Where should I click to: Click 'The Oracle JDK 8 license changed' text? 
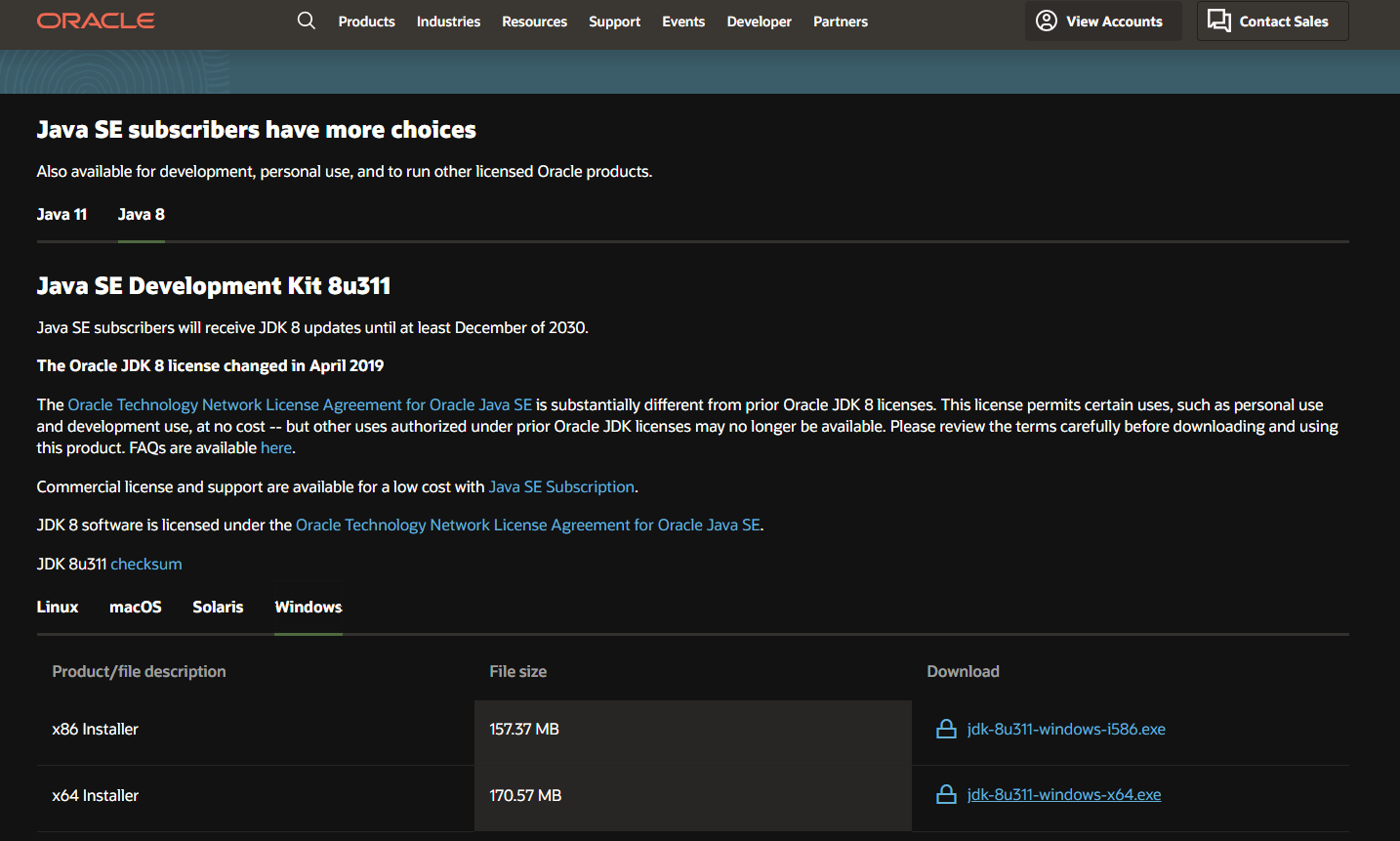point(211,365)
